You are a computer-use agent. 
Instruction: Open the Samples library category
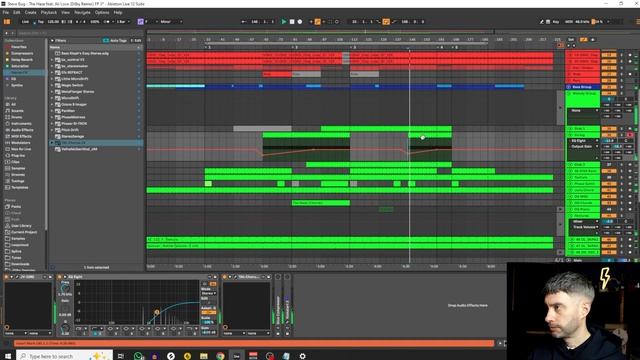[18, 168]
